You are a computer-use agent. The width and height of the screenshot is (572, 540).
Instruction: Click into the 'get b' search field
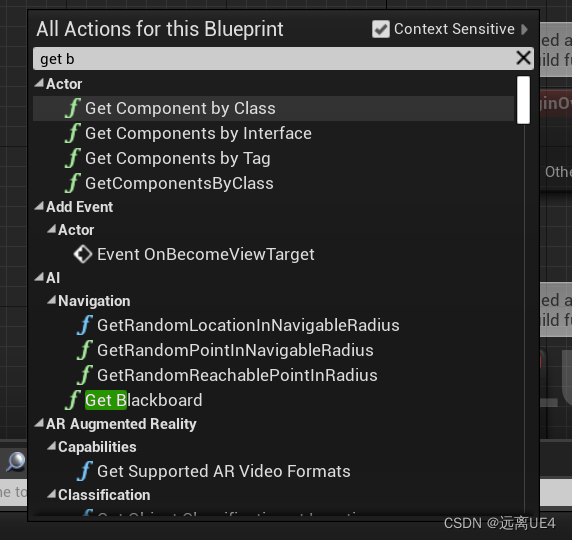click(x=274, y=58)
